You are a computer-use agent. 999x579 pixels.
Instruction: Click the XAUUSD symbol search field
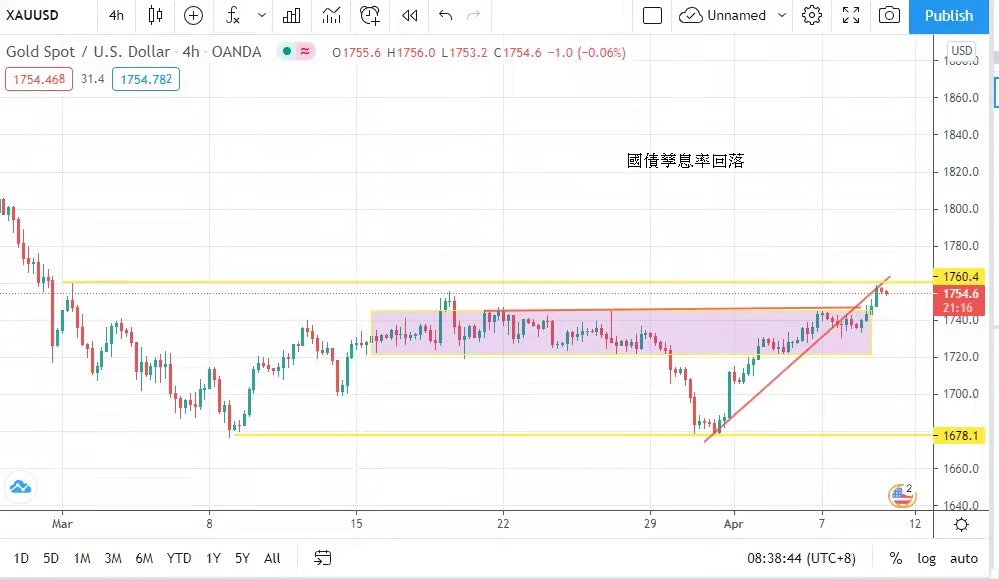click(37, 15)
